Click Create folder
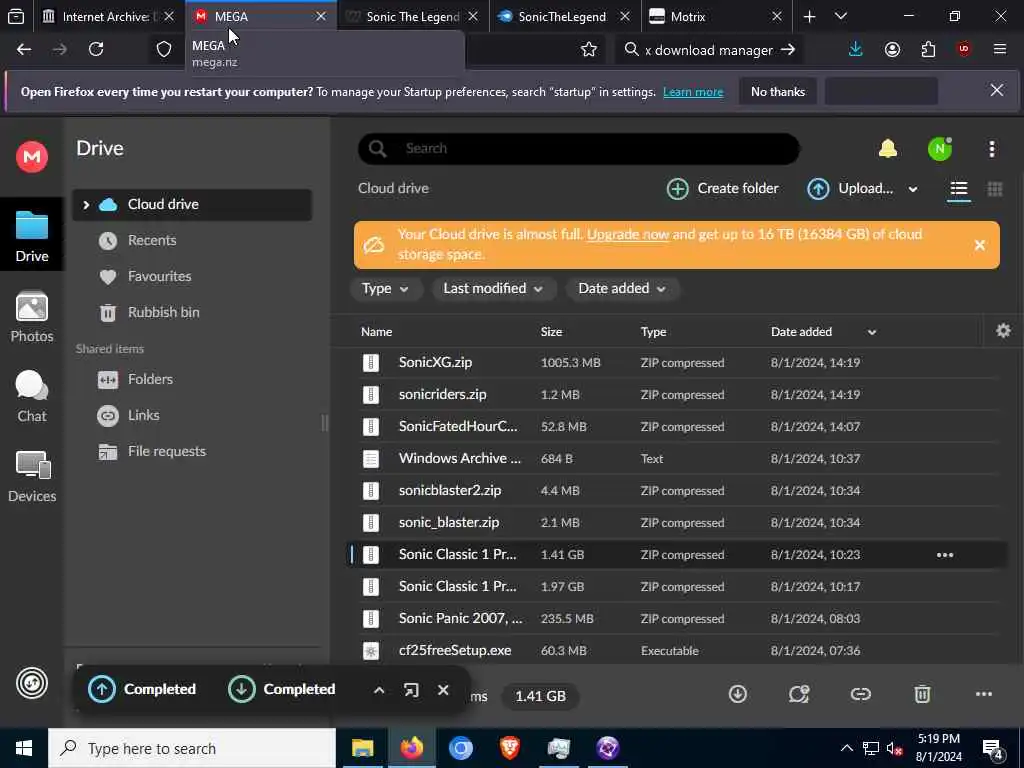This screenshot has width=1024, height=768. click(722, 189)
